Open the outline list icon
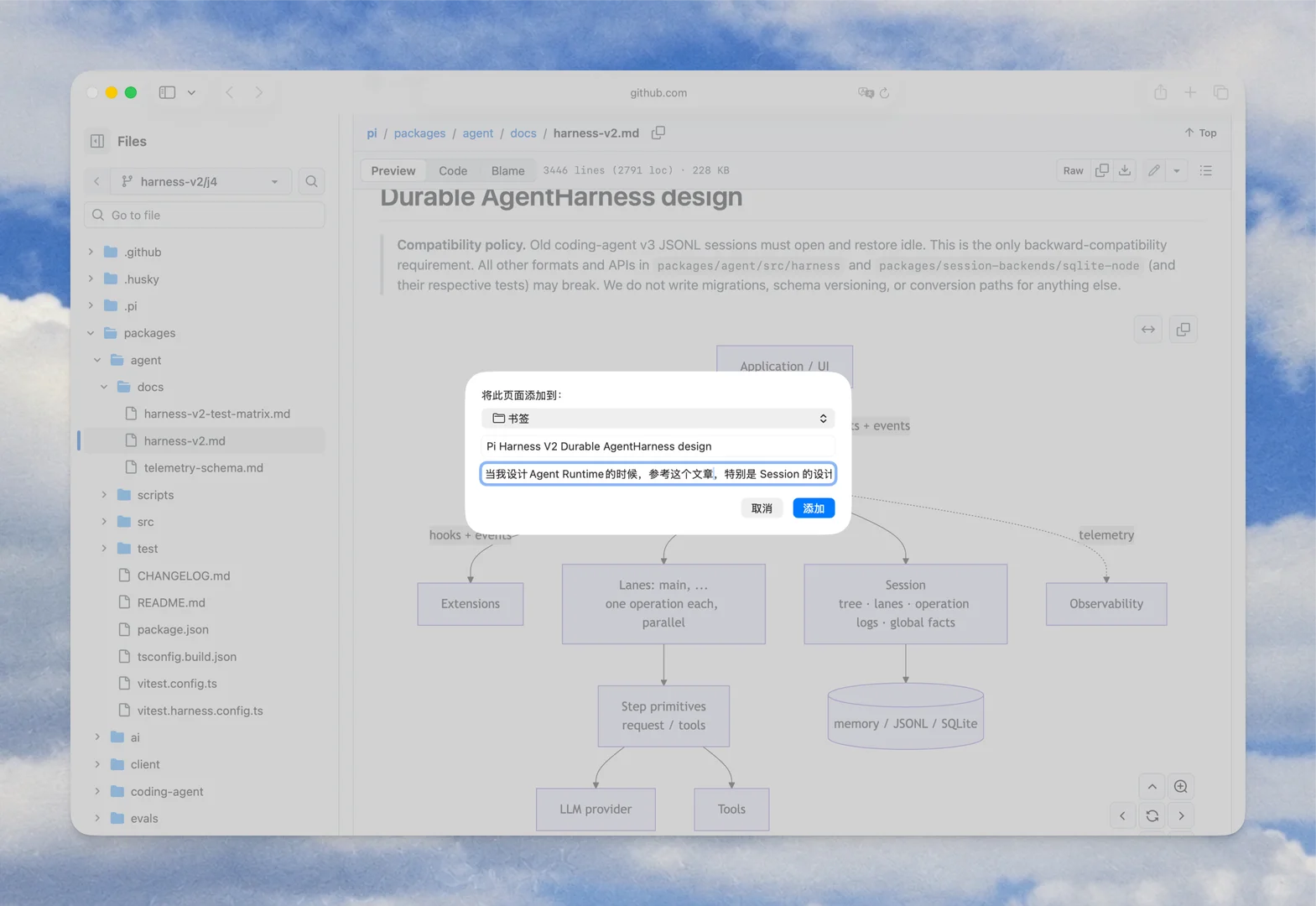 point(1206,170)
